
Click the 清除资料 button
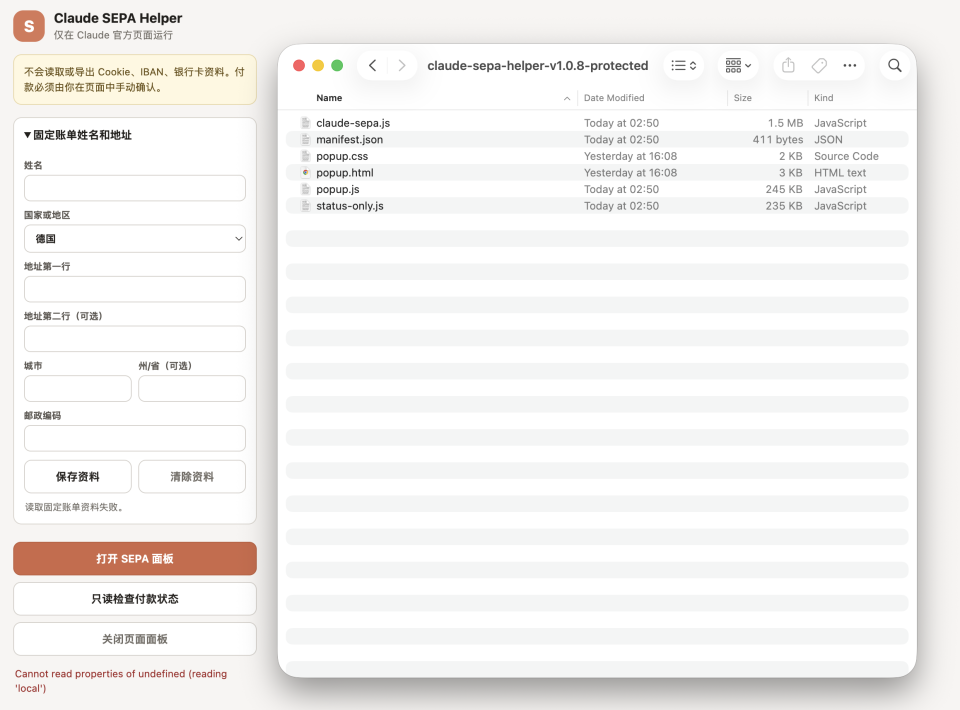tap(192, 476)
